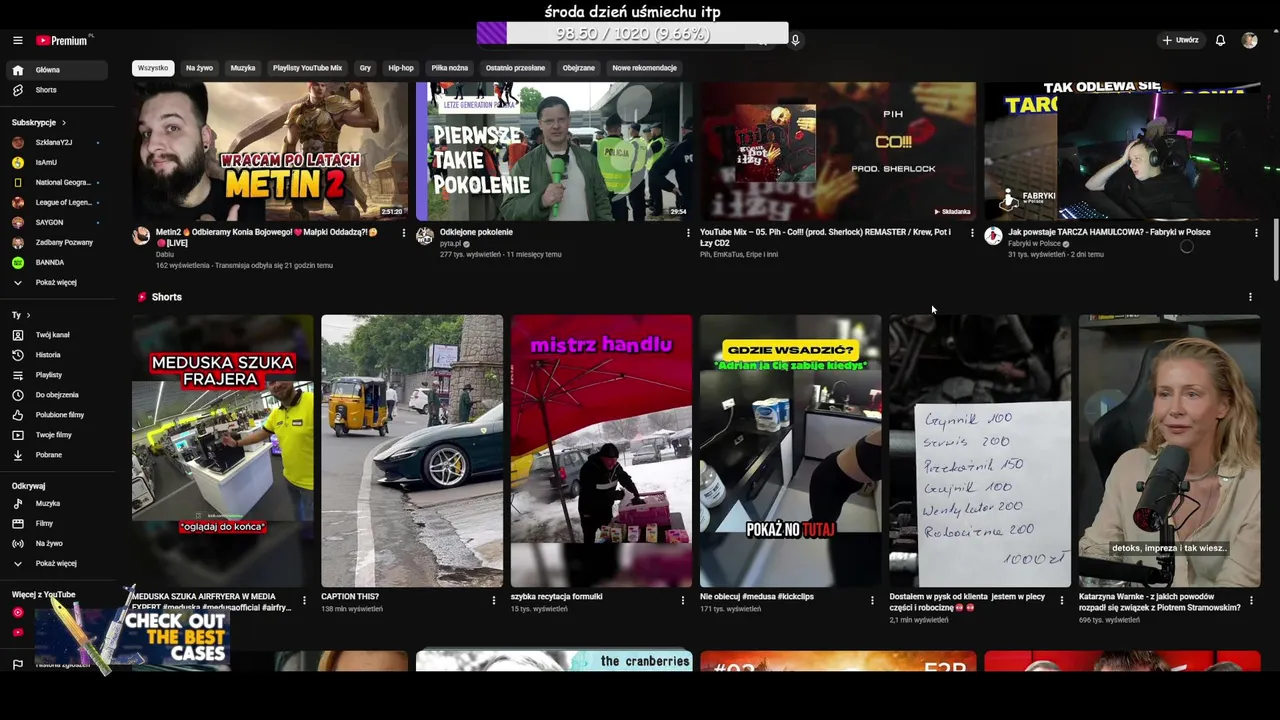Open the Do obejrzenia list
Screen dimensions: 1280x720
coord(57,395)
